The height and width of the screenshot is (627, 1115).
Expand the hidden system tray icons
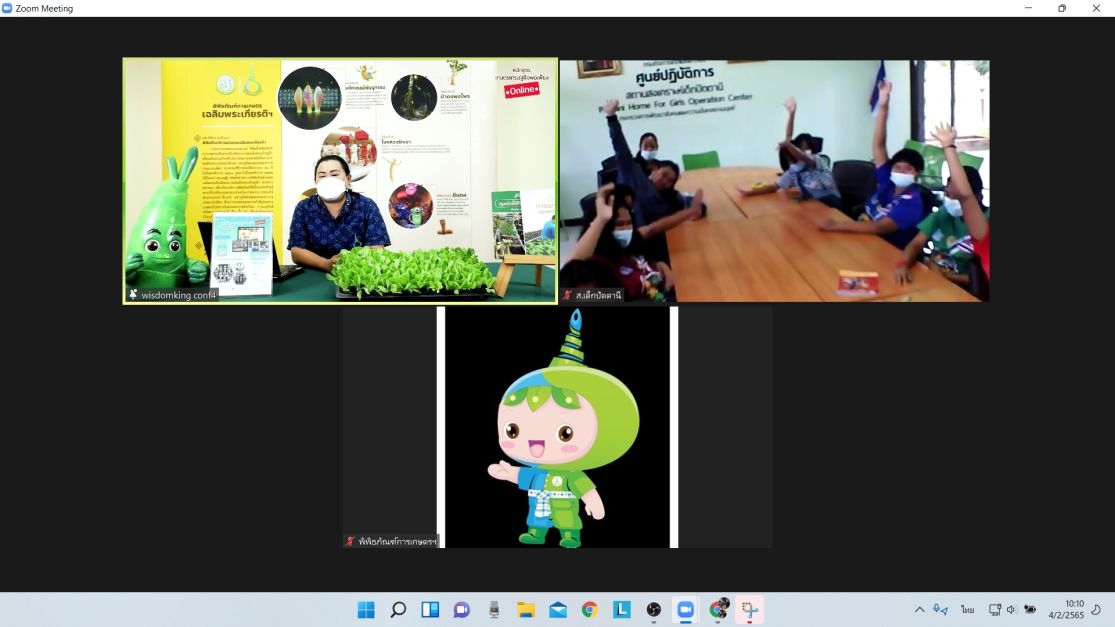919,610
